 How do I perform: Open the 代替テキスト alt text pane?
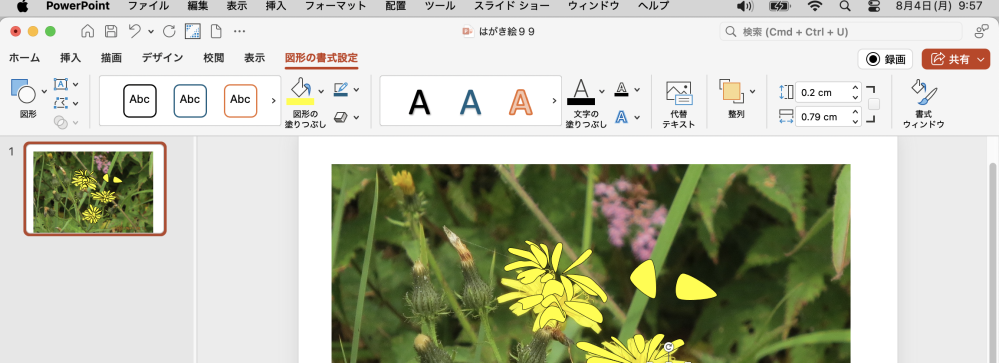point(679,105)
